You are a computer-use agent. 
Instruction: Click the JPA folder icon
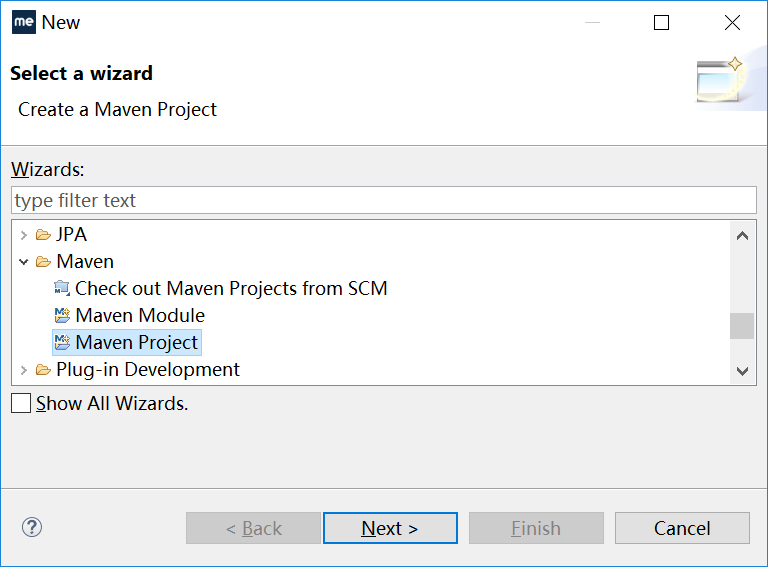43,235
